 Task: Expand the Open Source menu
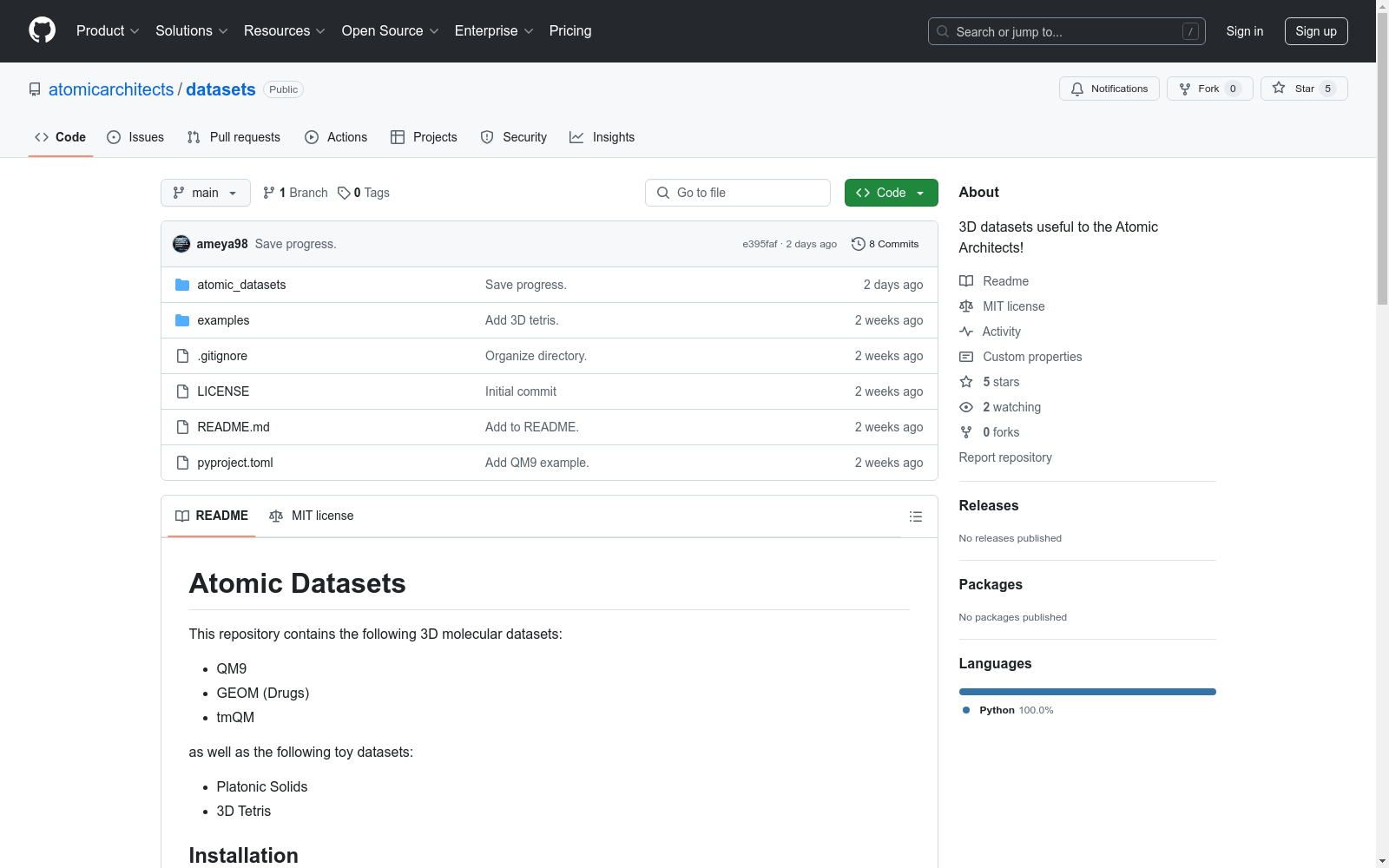pyautogui.click(x=391, y=30)
